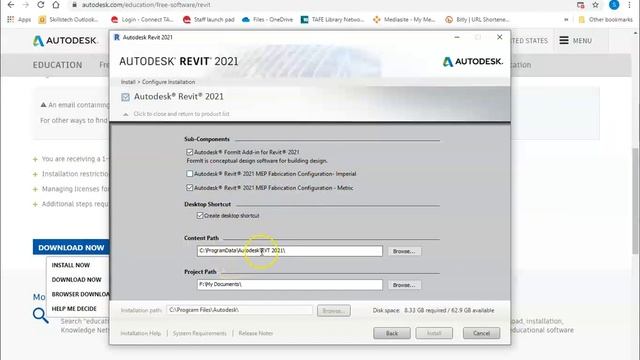The width and height of the screenshot is (640, 360).
Task: Reload the page with refresh icon
Action: (x=41, y=5)
